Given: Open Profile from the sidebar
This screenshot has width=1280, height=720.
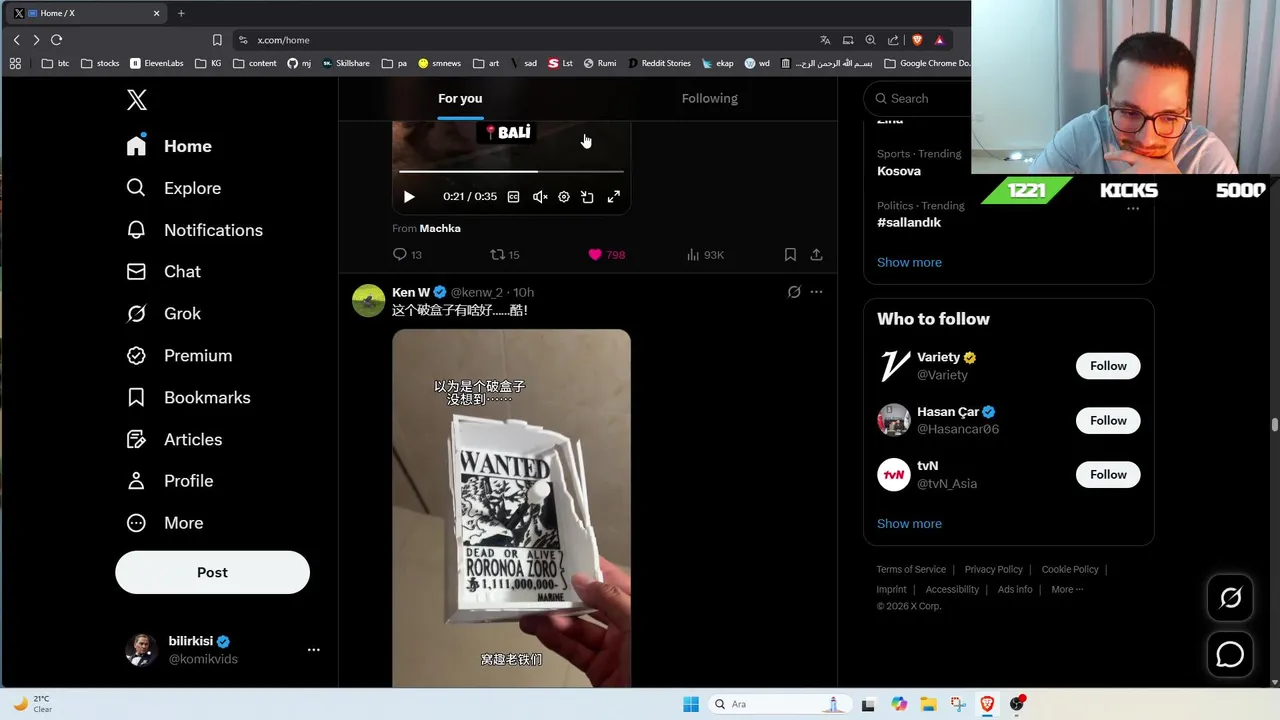Looking at the screenshot, I should point(170,481).
